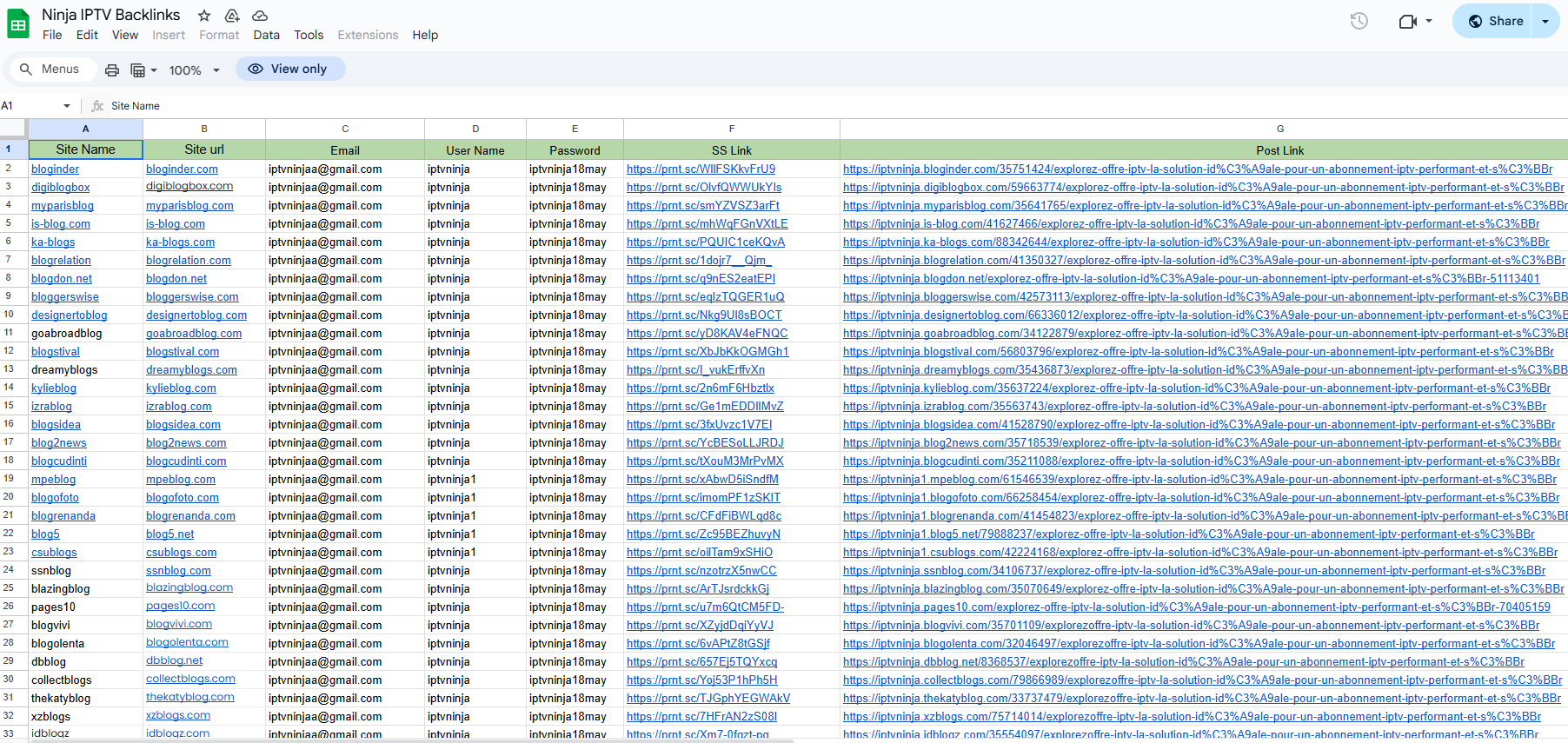The image size is (1568, 743).
Task: Open version history clock icon
Action: pos(1359,21)
